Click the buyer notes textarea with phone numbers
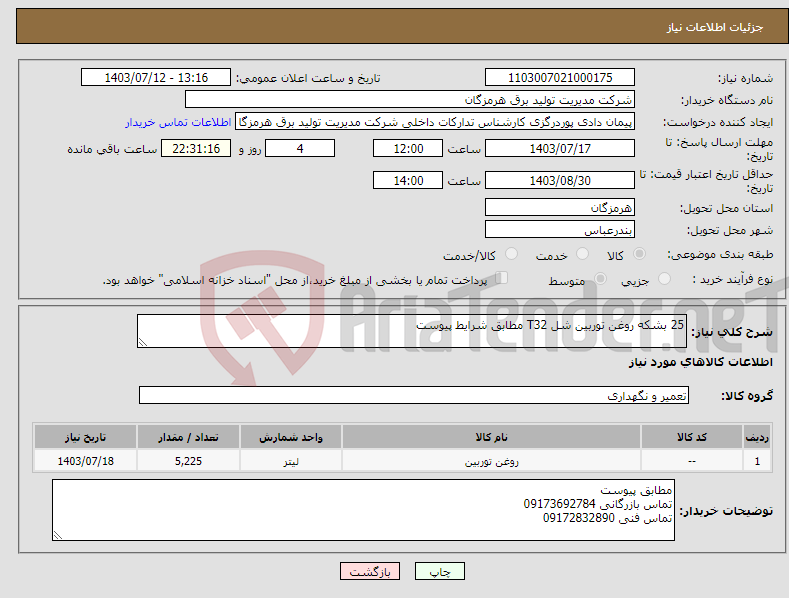 coord(363,510)
